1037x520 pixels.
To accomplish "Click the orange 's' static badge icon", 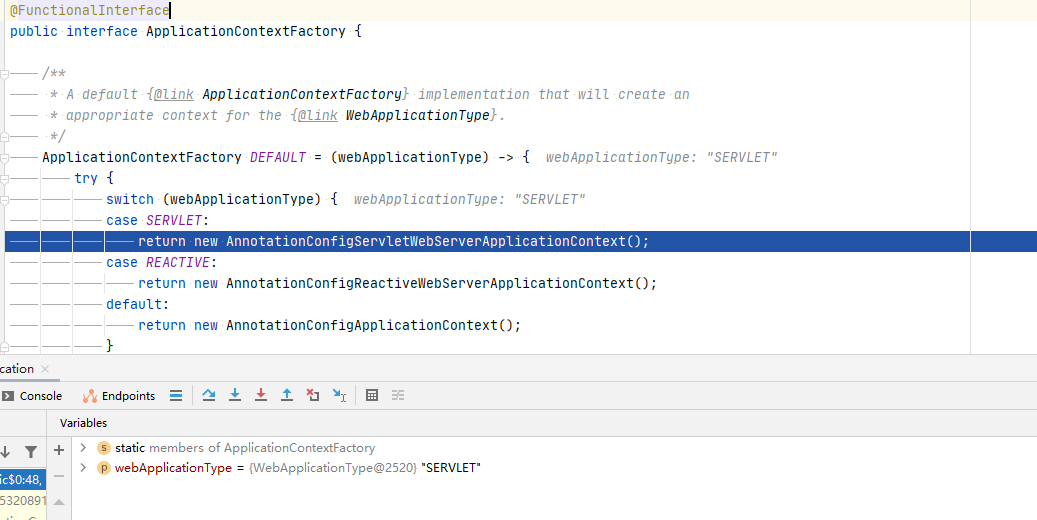I will click(x=104, y=448).
